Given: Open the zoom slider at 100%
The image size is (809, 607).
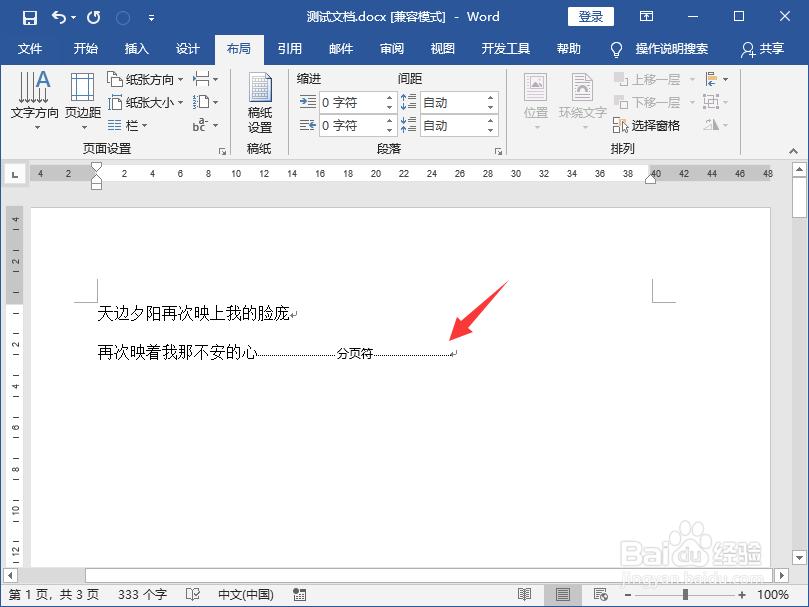Looking at the screenshot, I should (x=775, y=592).
